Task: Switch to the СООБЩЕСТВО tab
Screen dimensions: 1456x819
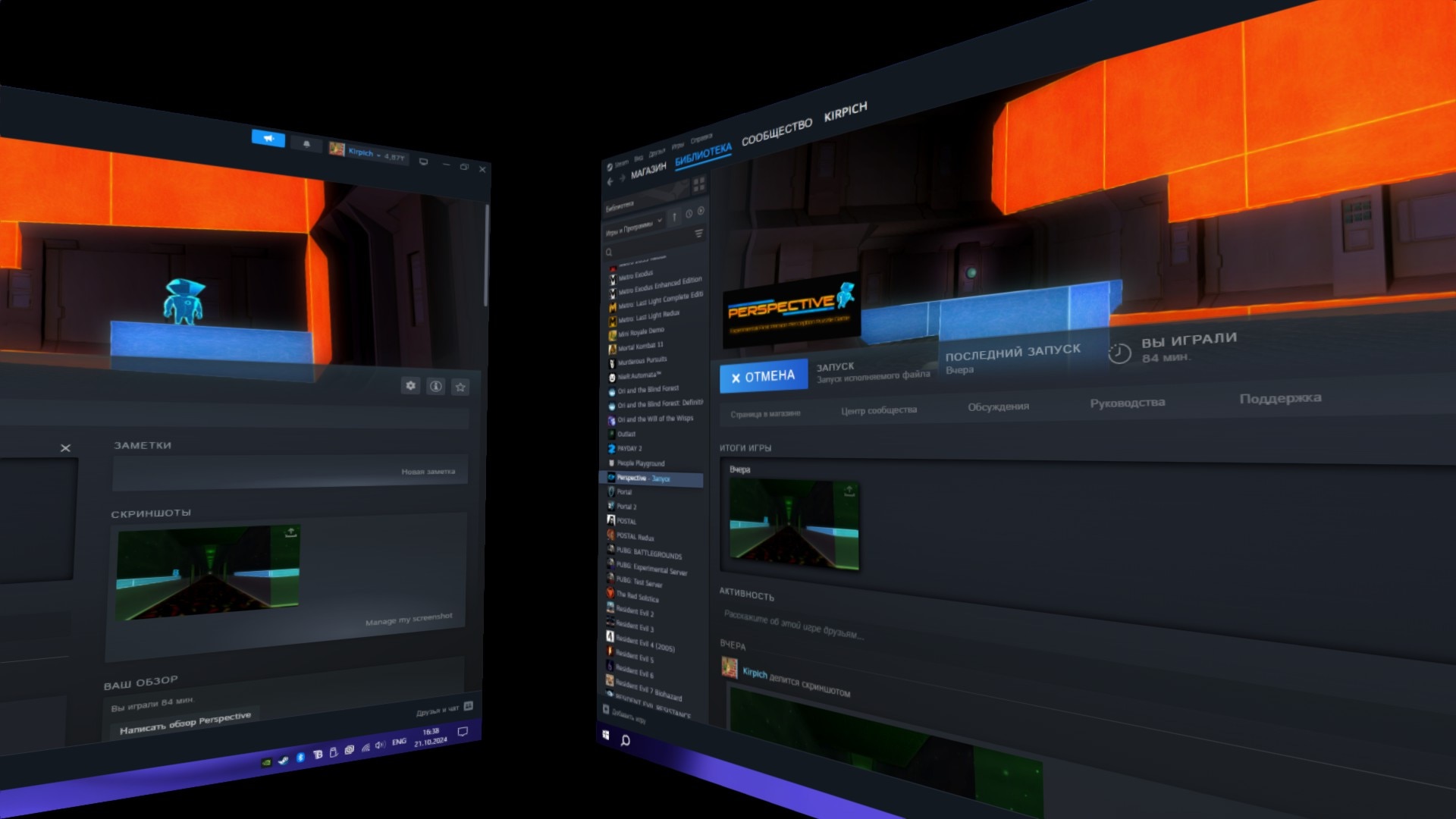Action: (777, 132)
